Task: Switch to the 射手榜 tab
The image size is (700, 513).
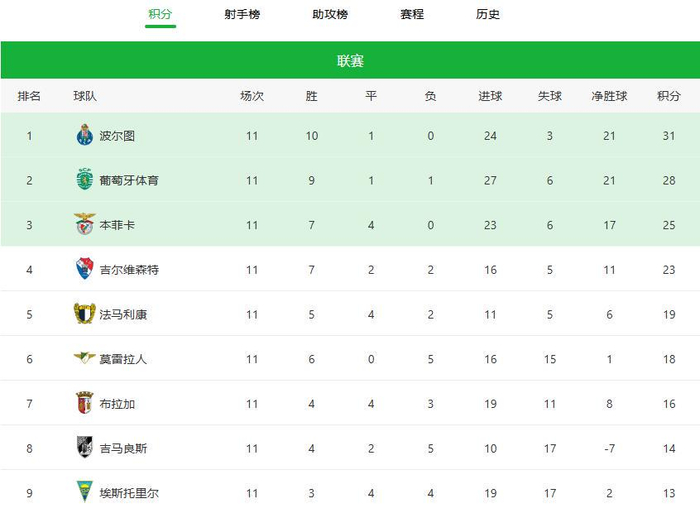Action: [242, 15]
